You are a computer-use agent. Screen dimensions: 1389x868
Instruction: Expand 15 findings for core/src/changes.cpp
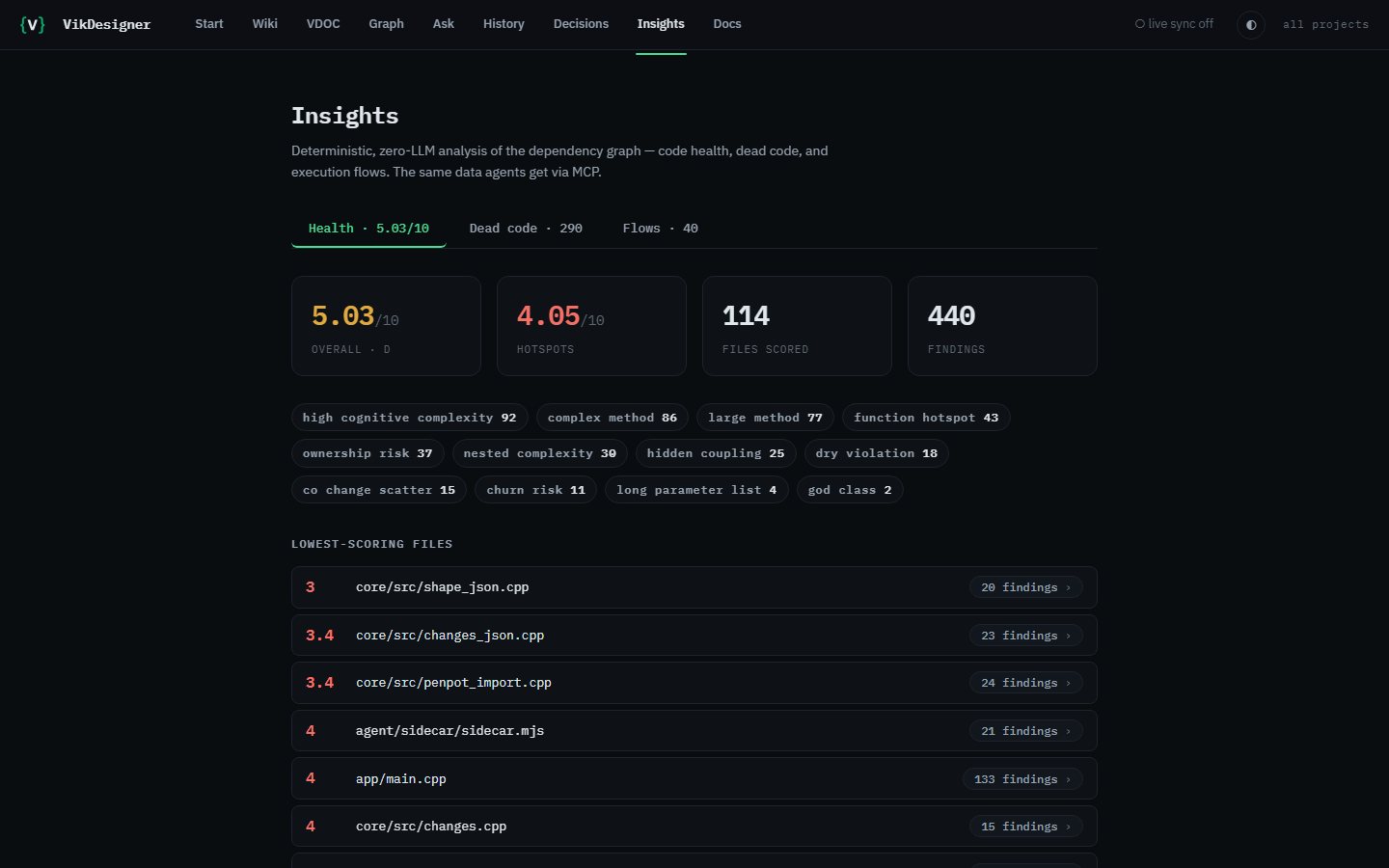(x=1025, y=827)
